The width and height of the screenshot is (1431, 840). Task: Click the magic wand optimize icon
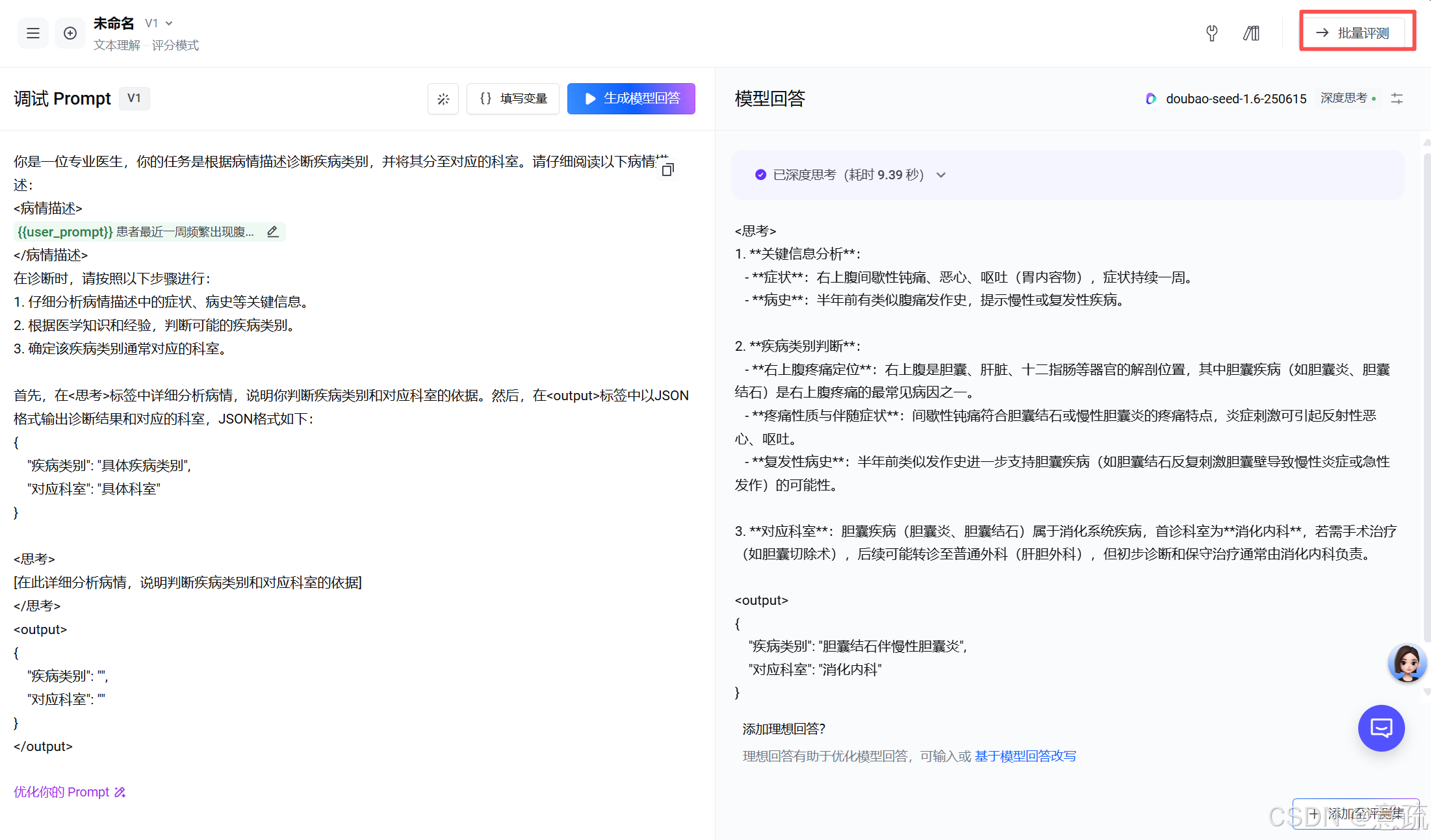click(443, 98)
